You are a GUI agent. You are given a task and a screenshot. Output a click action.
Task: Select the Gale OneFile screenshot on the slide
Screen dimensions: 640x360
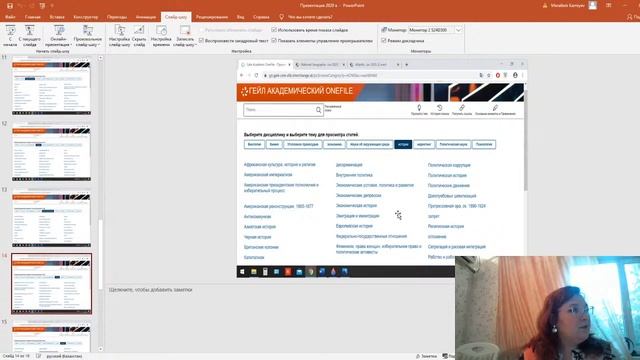coord(382,169)
